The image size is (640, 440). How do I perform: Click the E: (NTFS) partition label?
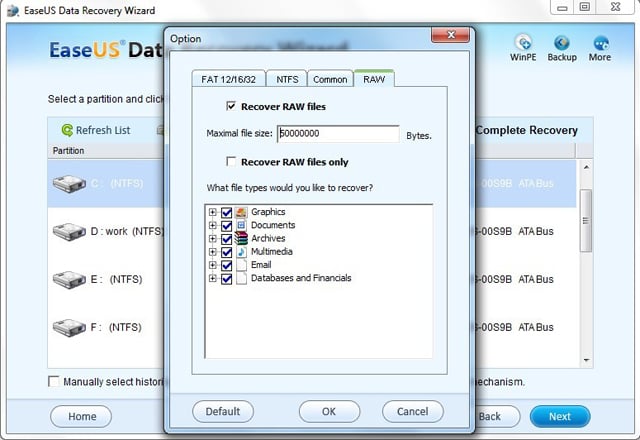[116, 280]
